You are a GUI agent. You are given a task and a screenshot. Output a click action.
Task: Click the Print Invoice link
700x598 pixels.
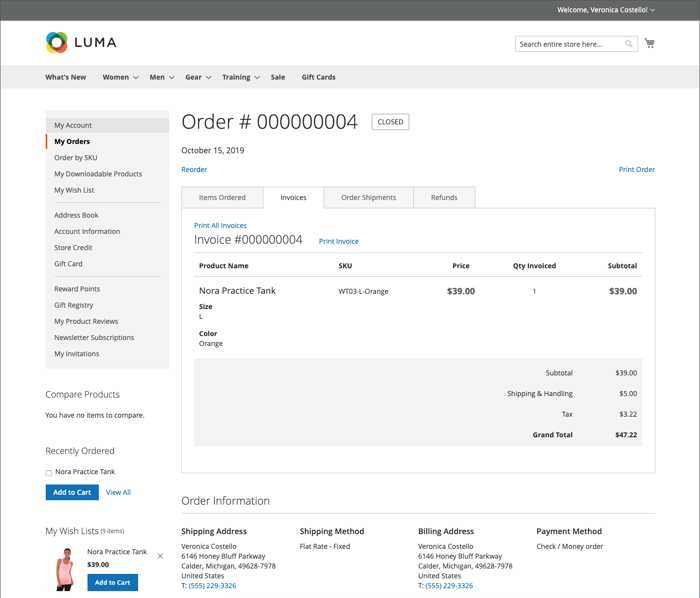(338, 241)
